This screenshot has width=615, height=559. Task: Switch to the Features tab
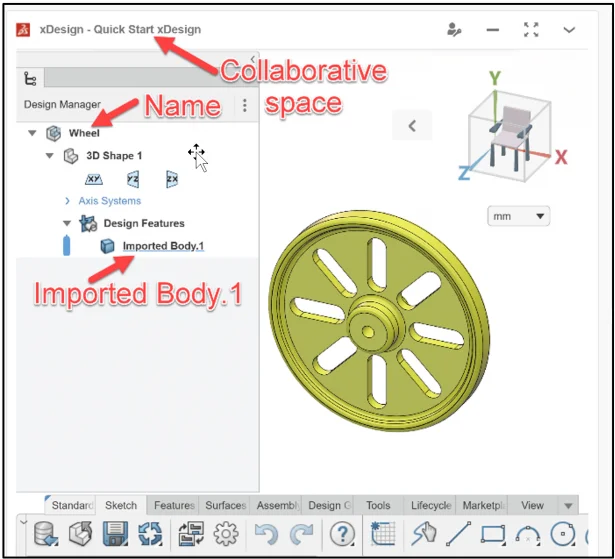pyautogui.click(x=174, y=505)
